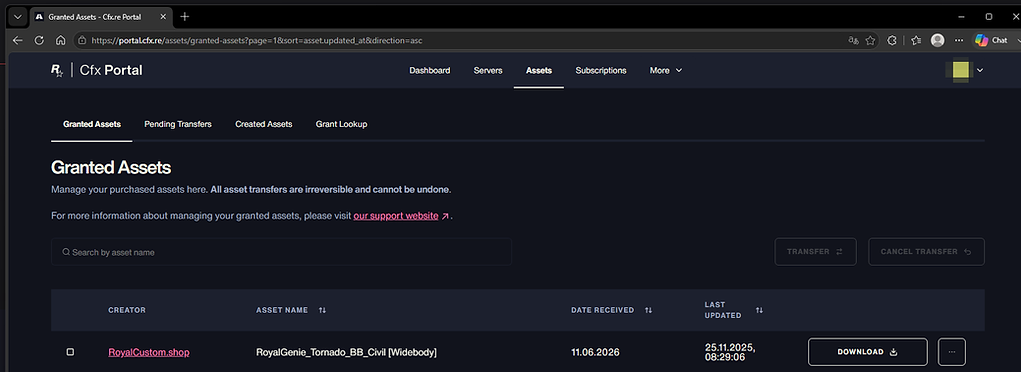Click the portal.cfx.re address bar
Screen dimensions: 1021x372
[x=456, y=40]
